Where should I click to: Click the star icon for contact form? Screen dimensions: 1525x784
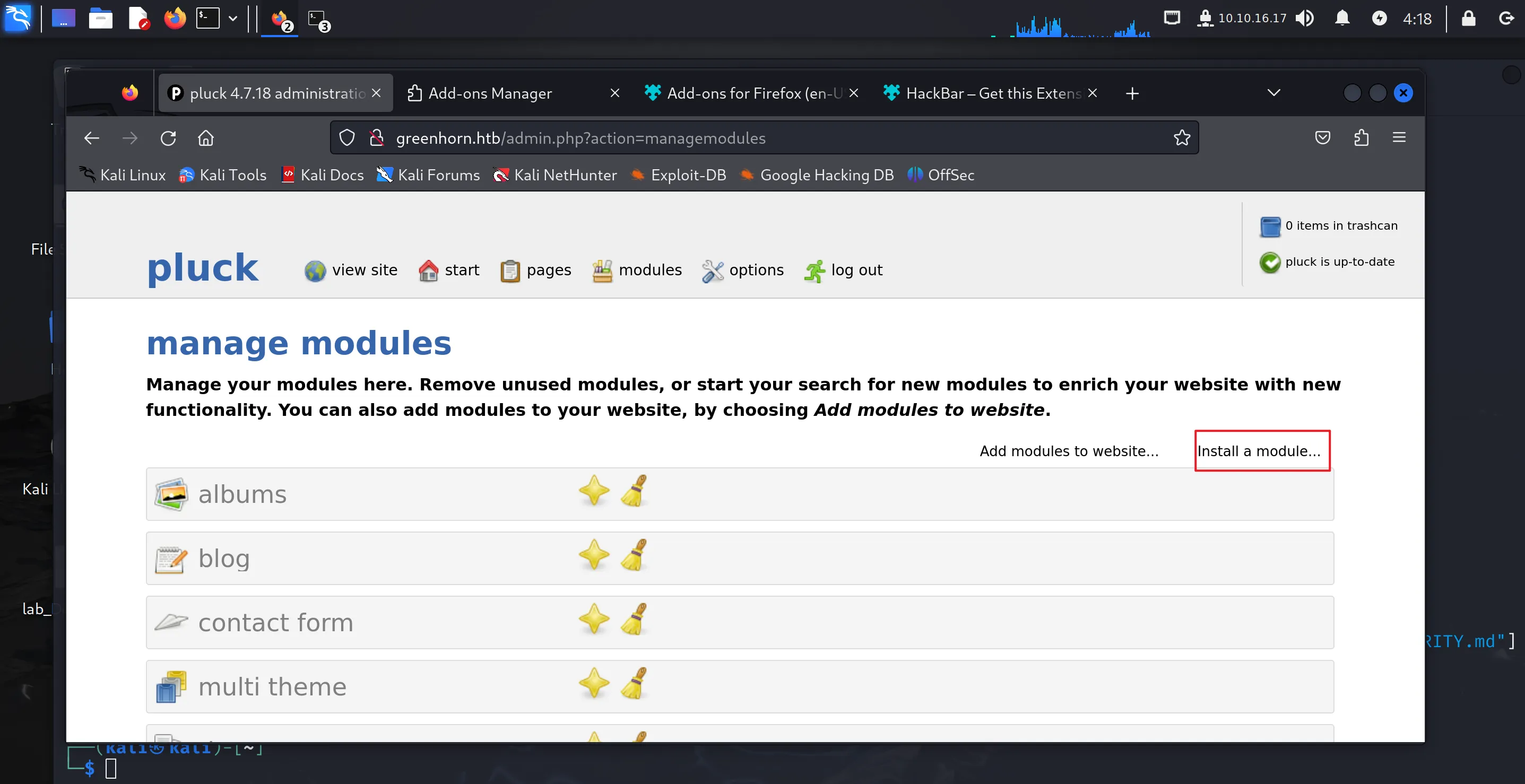[594, 620]
